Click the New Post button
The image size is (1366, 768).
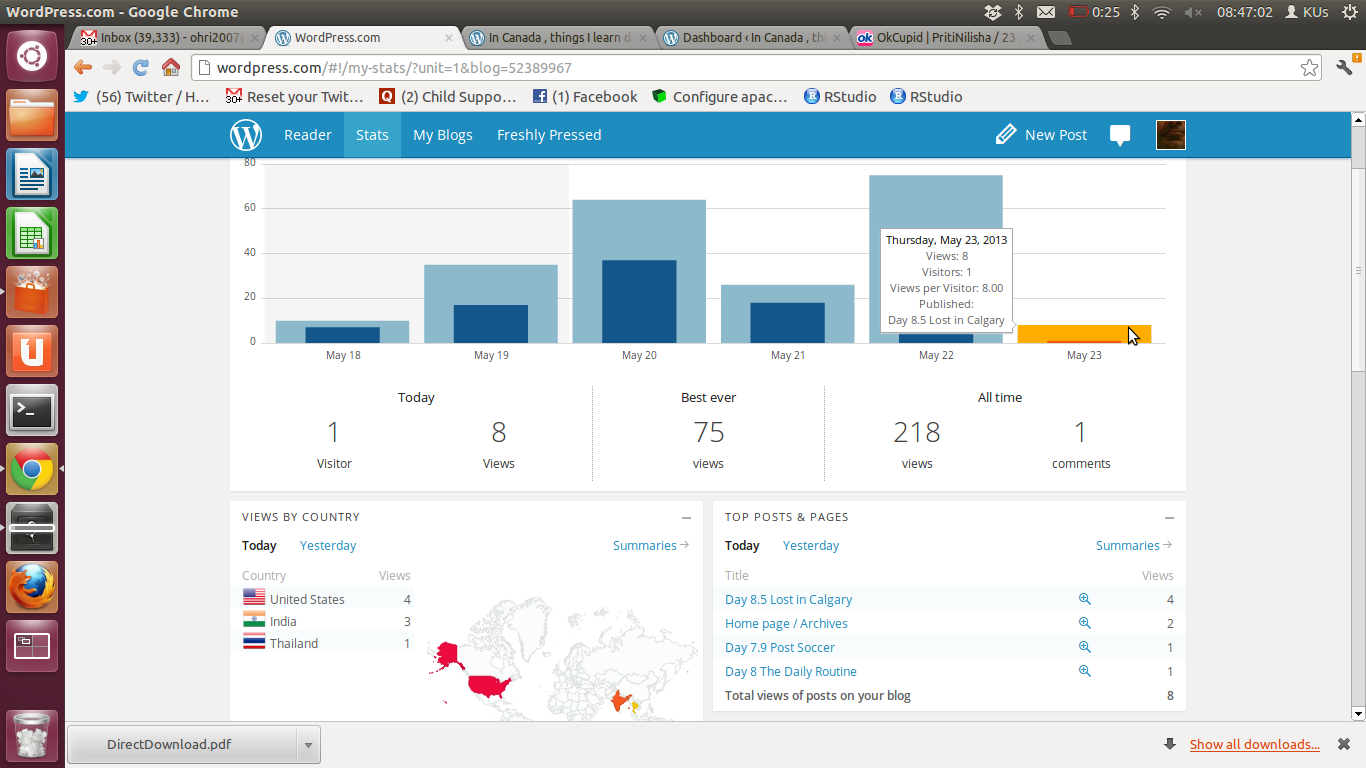pos(1041,135)
